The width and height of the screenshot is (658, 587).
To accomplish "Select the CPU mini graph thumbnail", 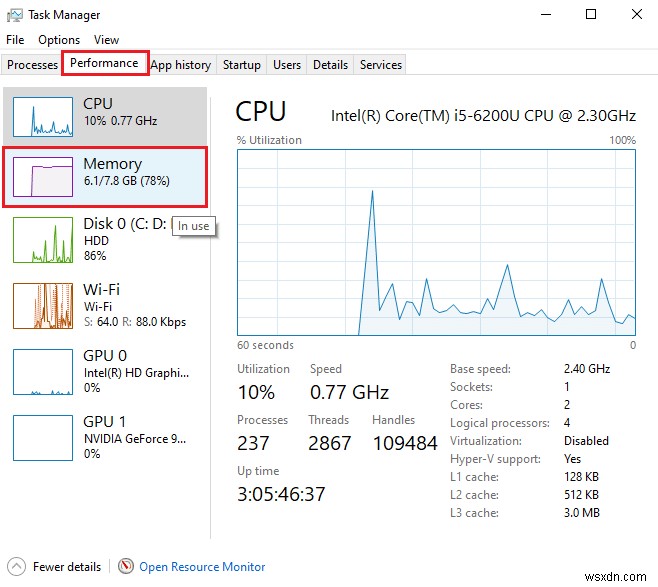I will coord(43,117).
